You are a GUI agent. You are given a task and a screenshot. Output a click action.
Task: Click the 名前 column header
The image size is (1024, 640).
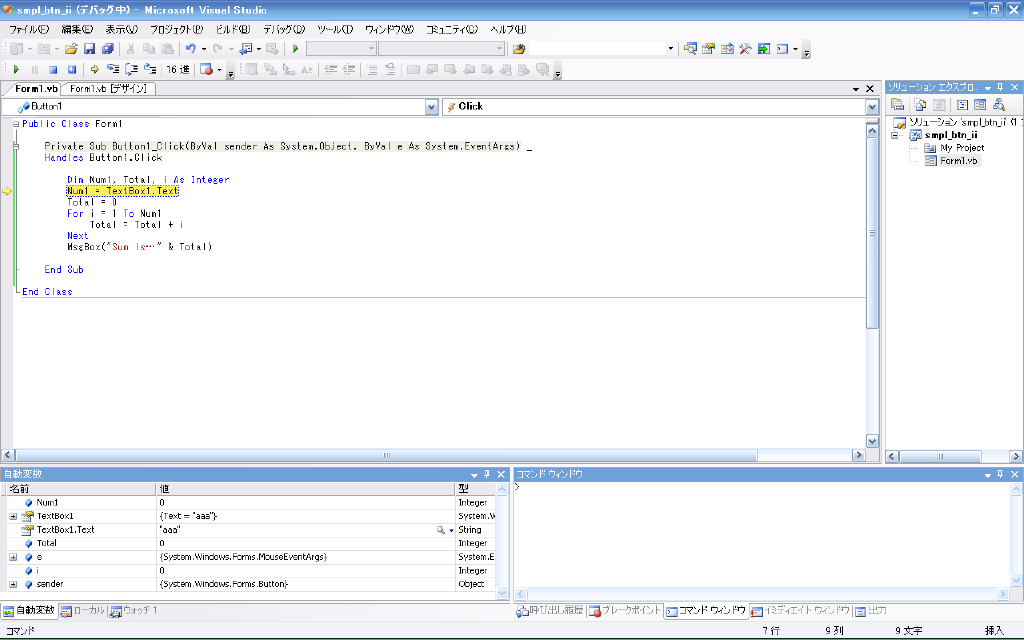pyautogui.click(x=80, y=488)
